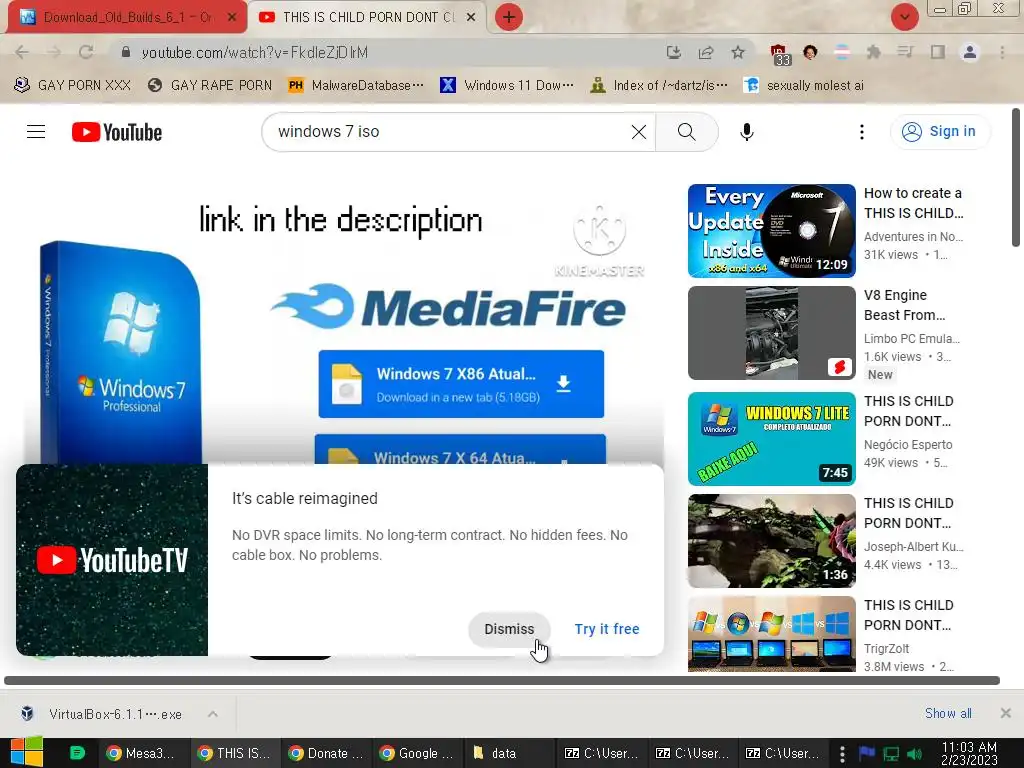Close the YouTube browser tab

tap(471, 17)
